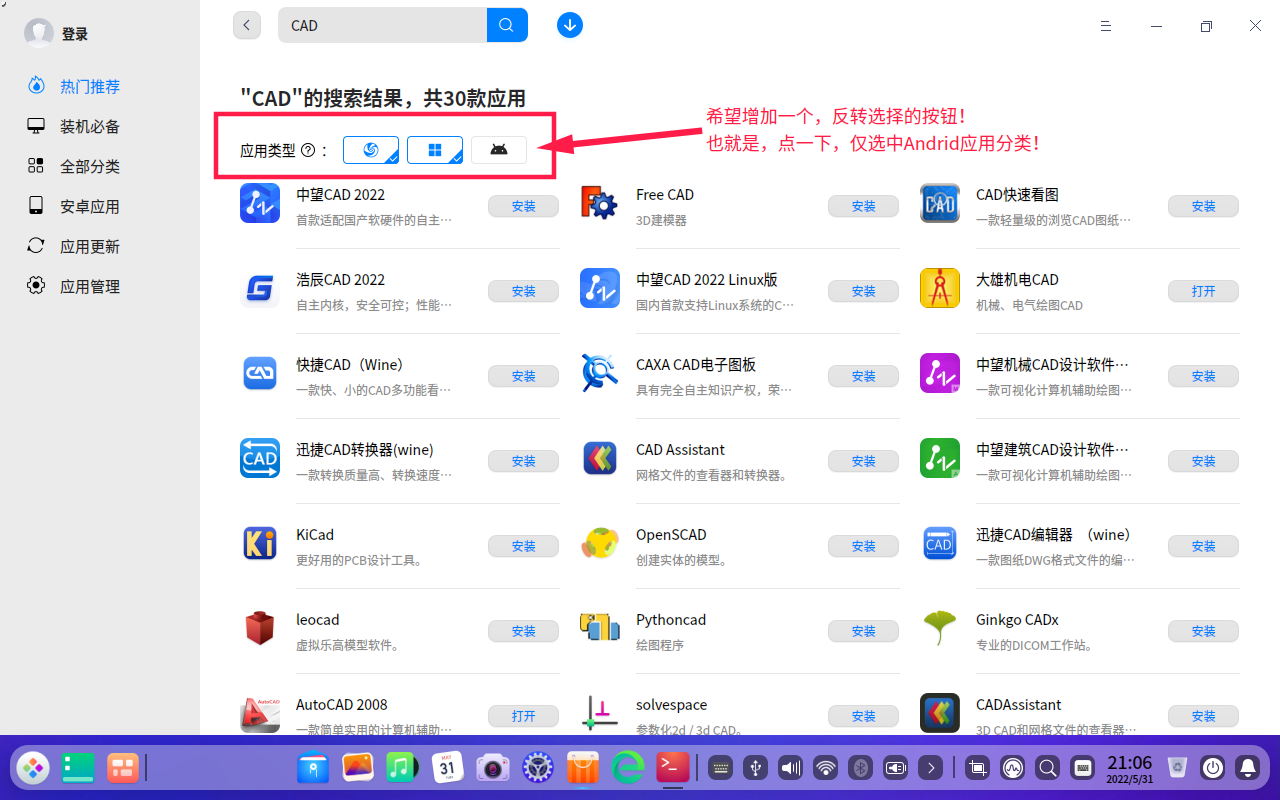Viewport: 1280px width, 800px height.
Task: Click the 登录 login avatar
Action: [x=39, y=33]
